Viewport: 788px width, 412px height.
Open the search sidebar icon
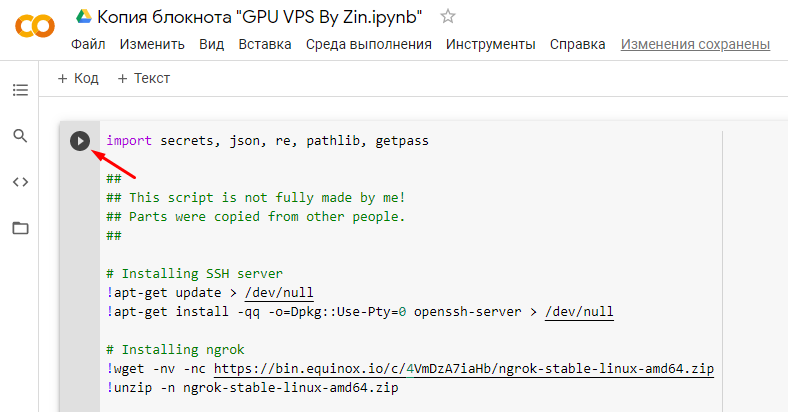pos(20,136)
